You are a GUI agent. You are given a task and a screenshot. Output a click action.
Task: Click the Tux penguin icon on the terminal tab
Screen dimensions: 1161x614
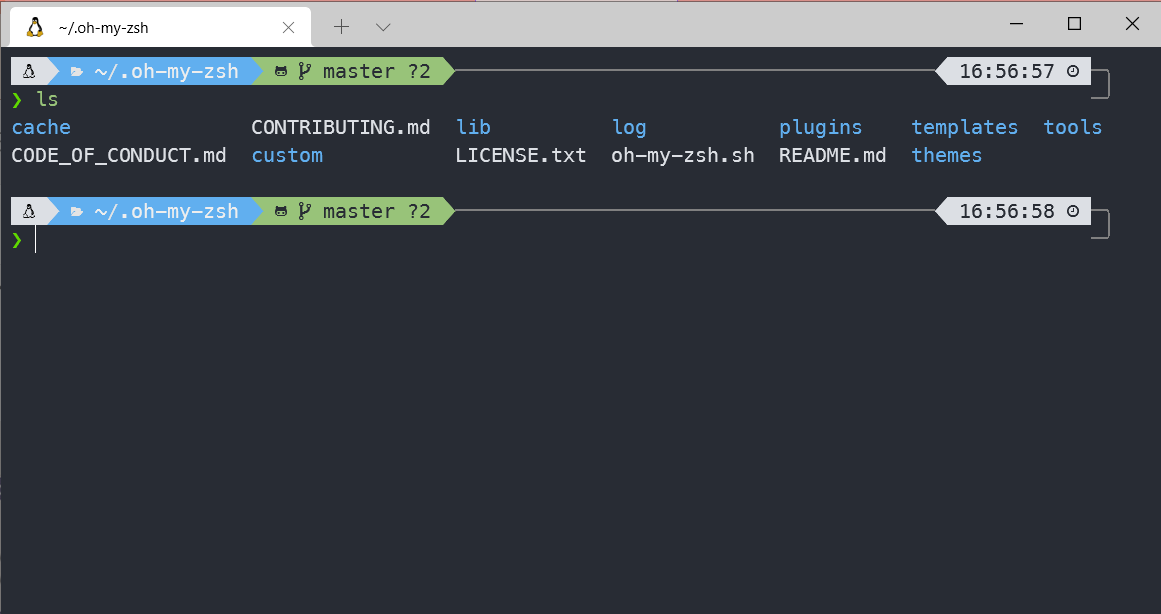point(36,27)
